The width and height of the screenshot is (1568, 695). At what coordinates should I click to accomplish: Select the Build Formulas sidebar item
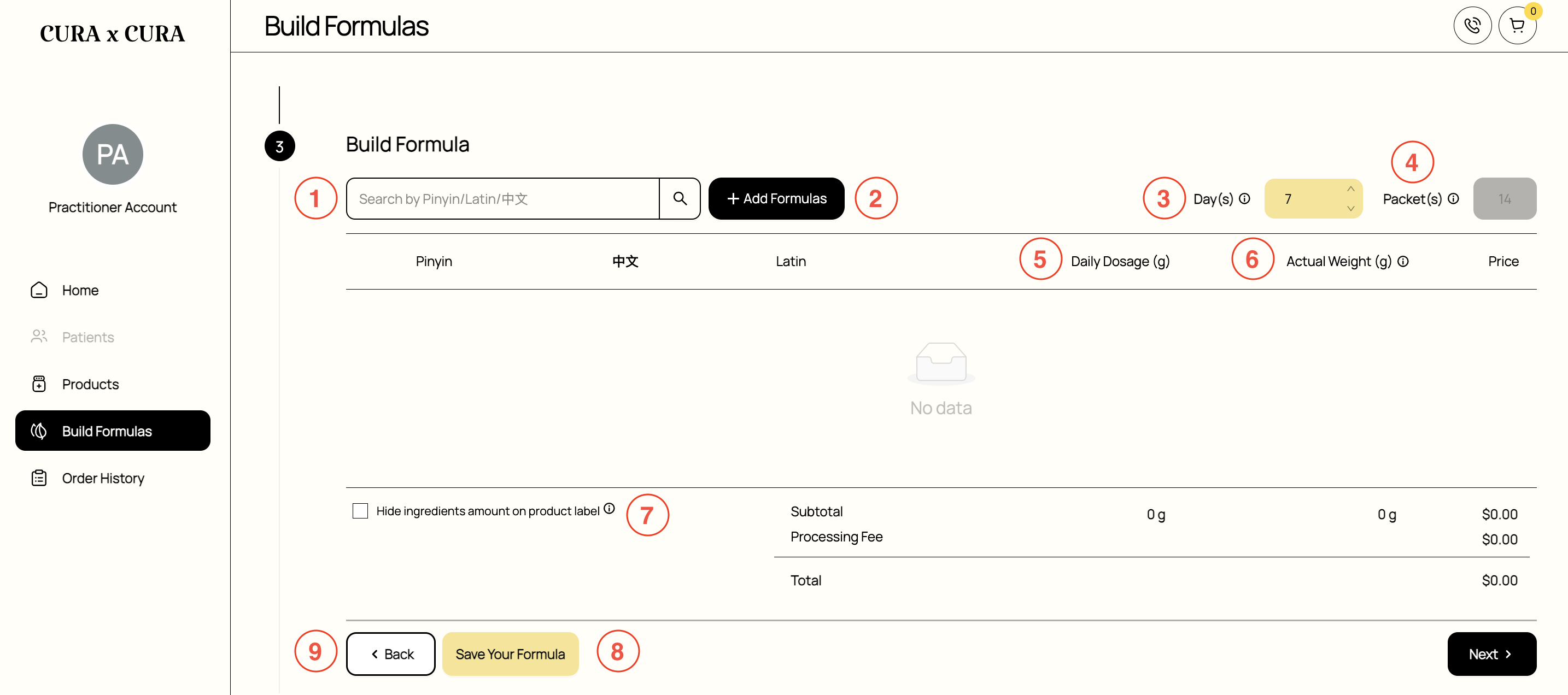coord(113,431)
